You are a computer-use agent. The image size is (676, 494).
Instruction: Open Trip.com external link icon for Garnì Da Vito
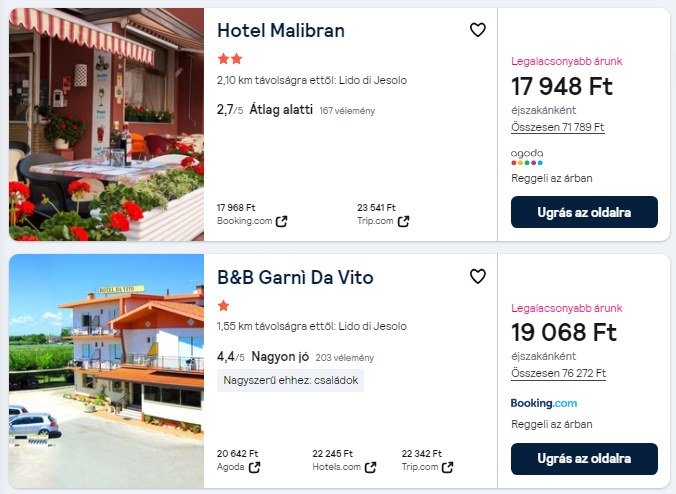447,467
